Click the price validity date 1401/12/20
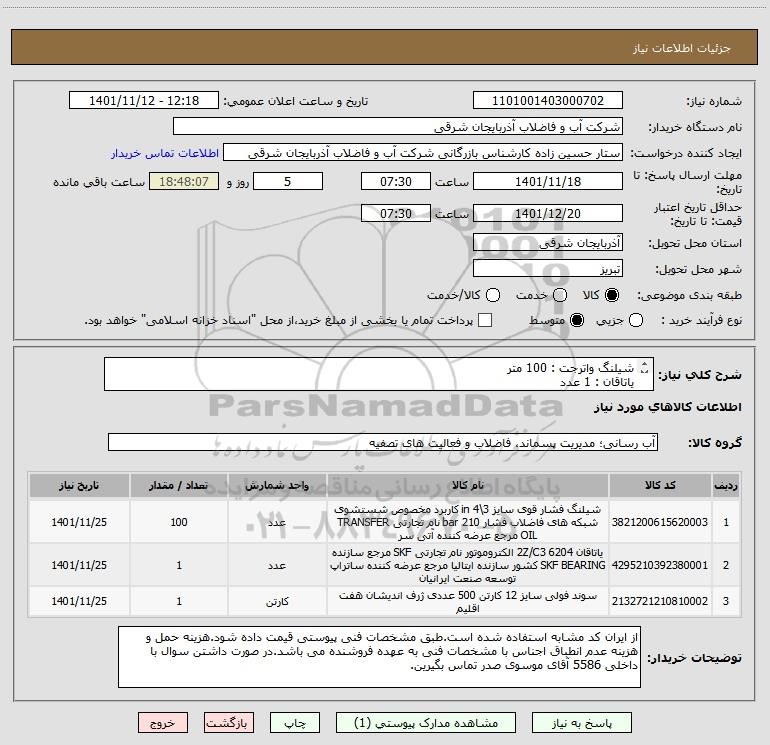The image size is (770, 745). click(x=548, y=214)
